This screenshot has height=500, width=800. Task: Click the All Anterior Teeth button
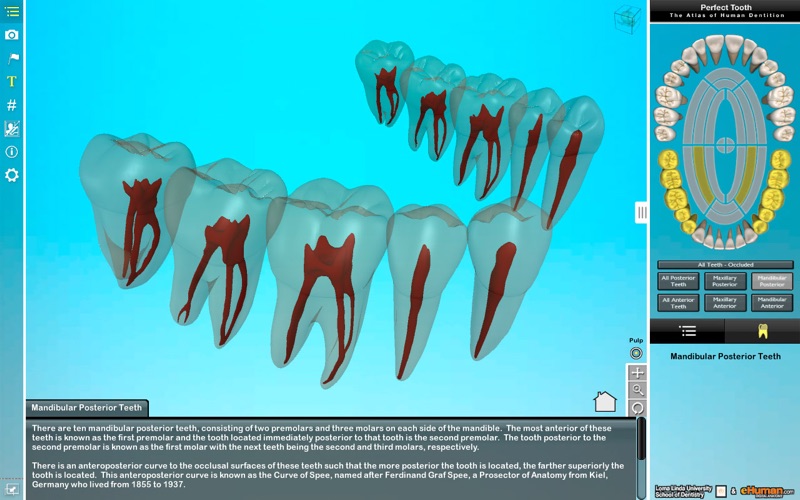[x=679, y=302]
